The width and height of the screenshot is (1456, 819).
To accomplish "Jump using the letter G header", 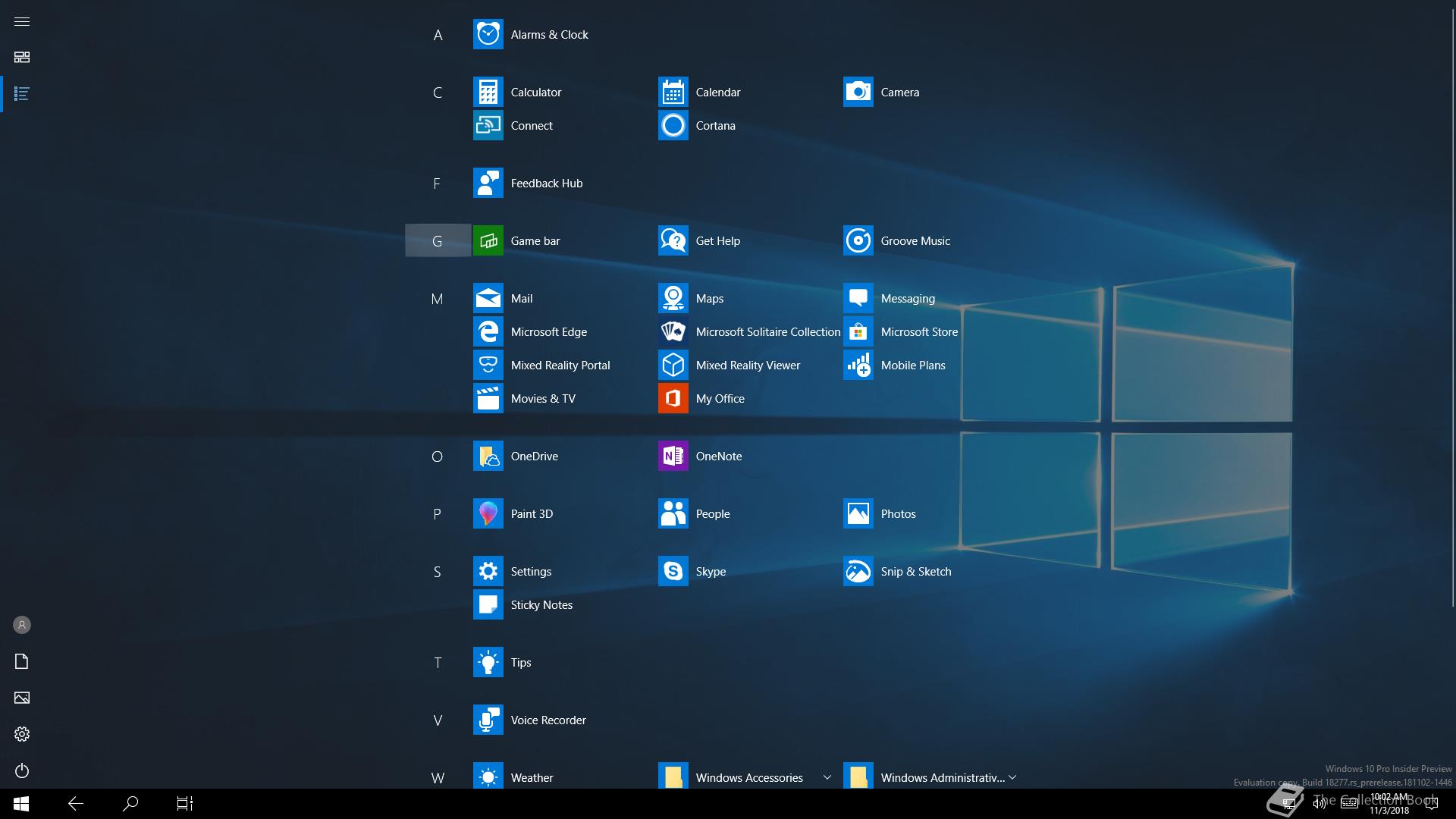I will (x=438, y=240).
